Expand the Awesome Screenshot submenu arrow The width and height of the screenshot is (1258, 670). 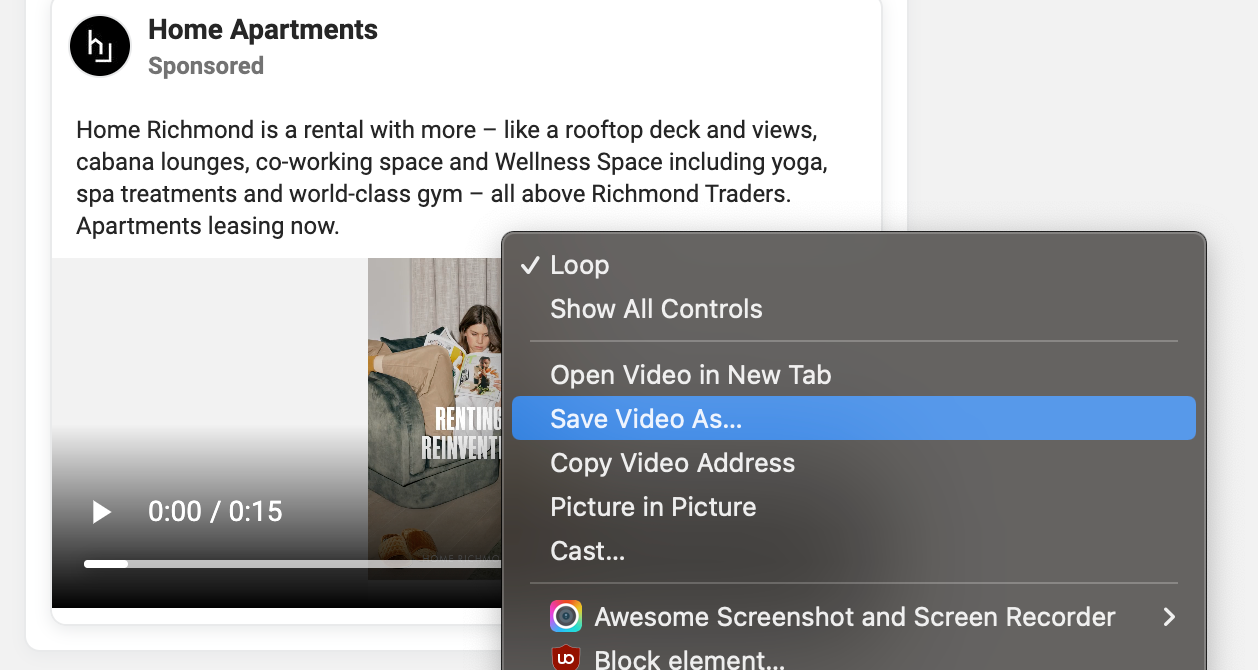click(1168, 617)
